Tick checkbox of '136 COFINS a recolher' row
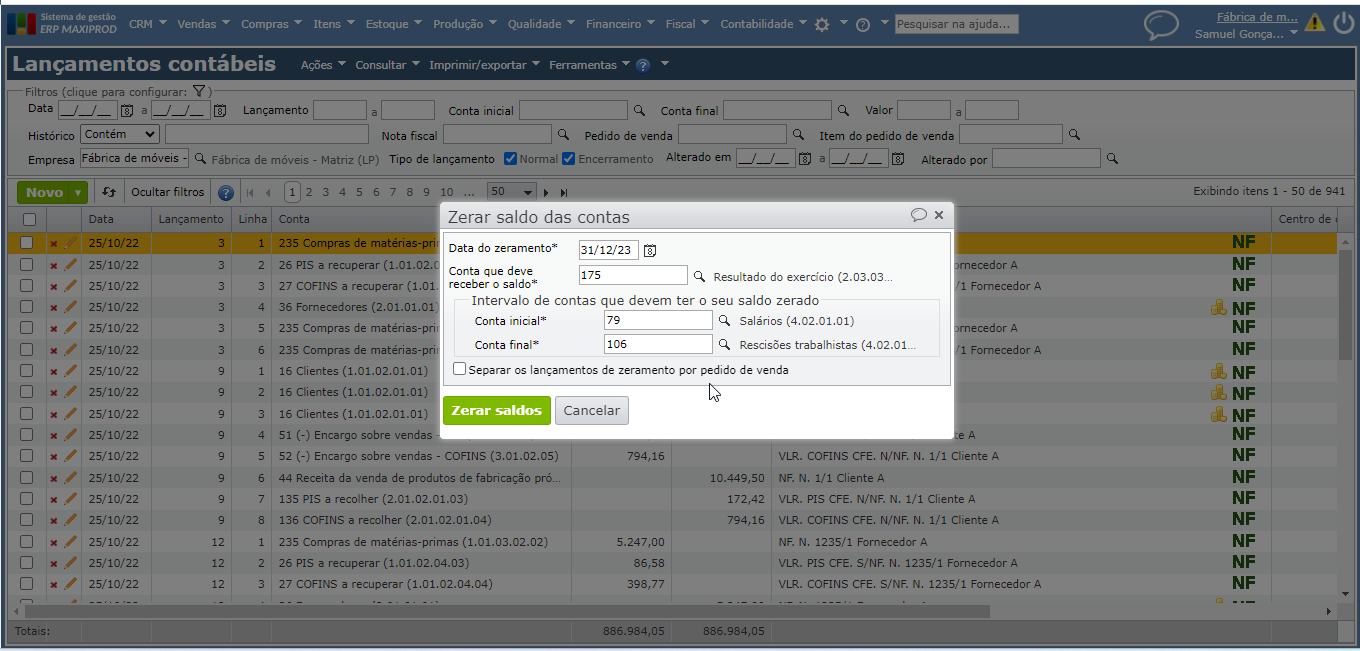This screenshot has height=651, width=1360. (27, 519)
